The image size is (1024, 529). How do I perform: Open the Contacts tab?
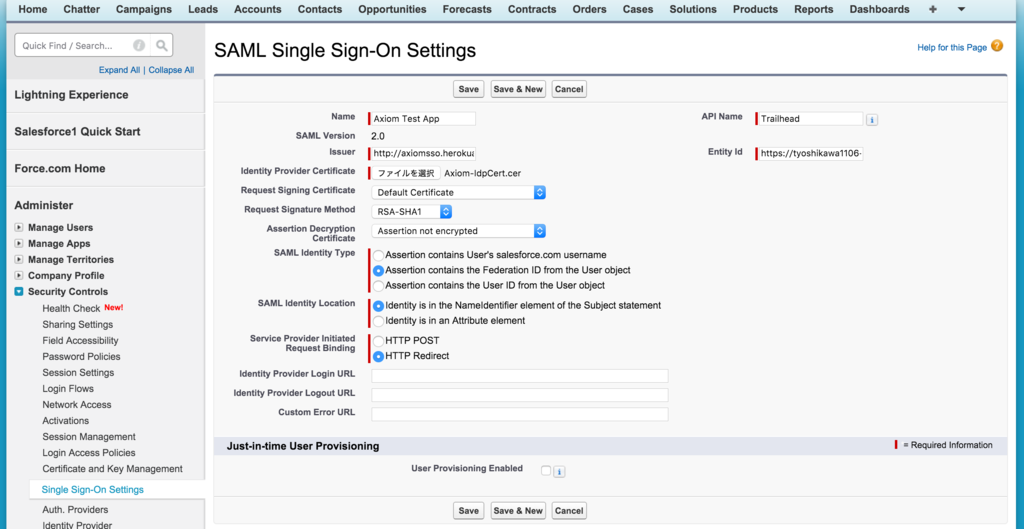pos(320,9)
